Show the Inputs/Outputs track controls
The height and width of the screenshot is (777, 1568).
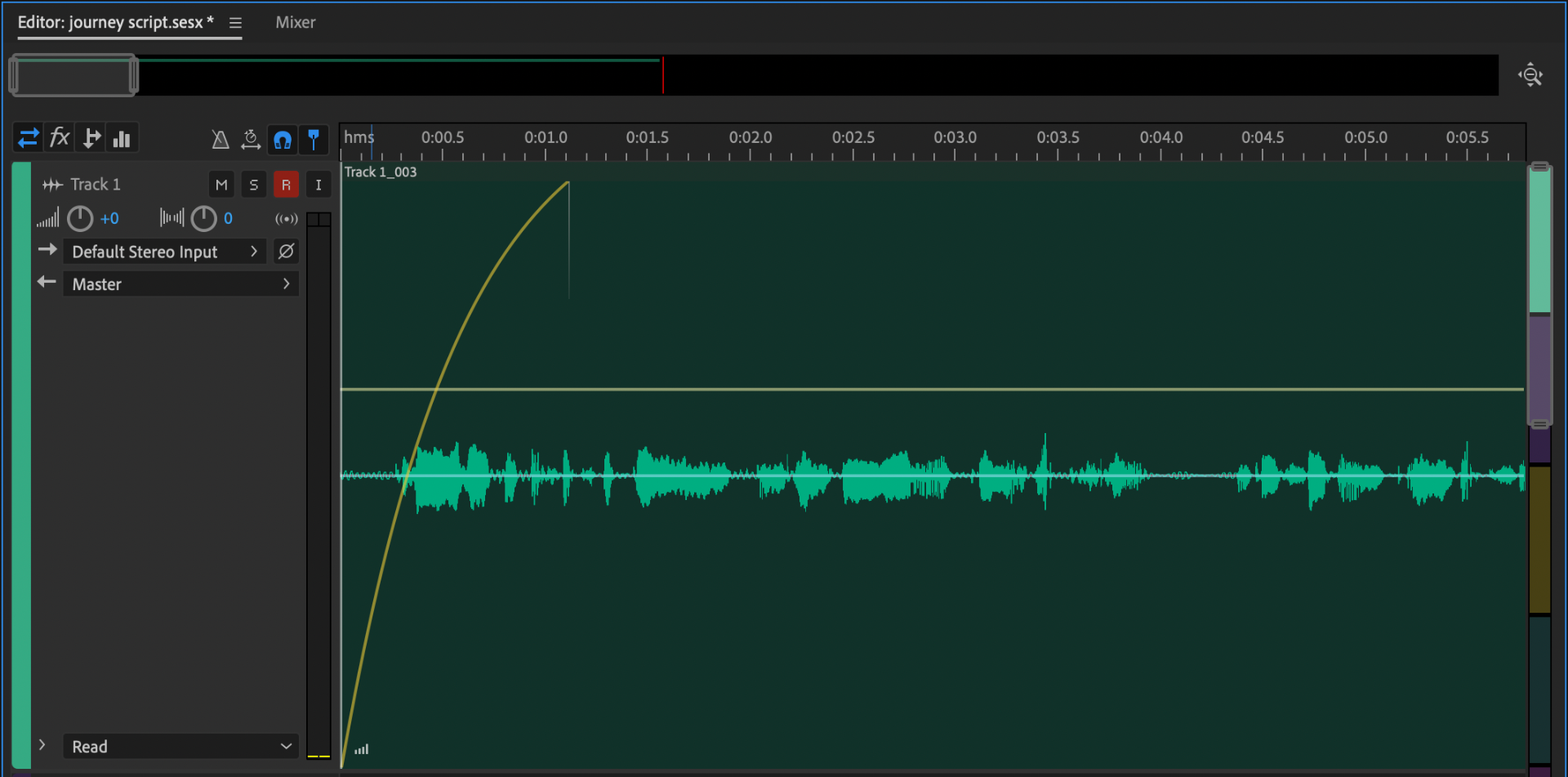(x=29, y=138)
